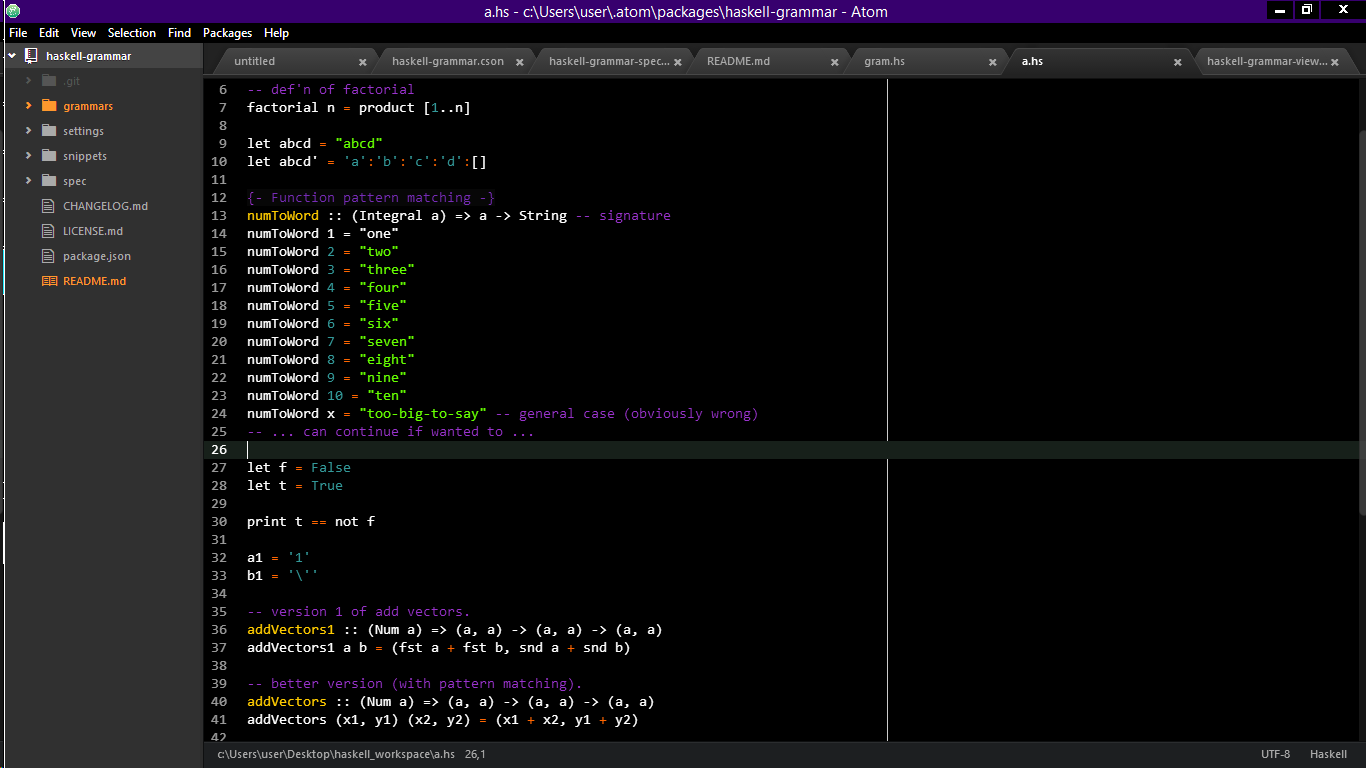Viewport: 1366px width, 768px height.
Task: Click the "too-big-to-say" string on line 24
Action: (423, 413)
